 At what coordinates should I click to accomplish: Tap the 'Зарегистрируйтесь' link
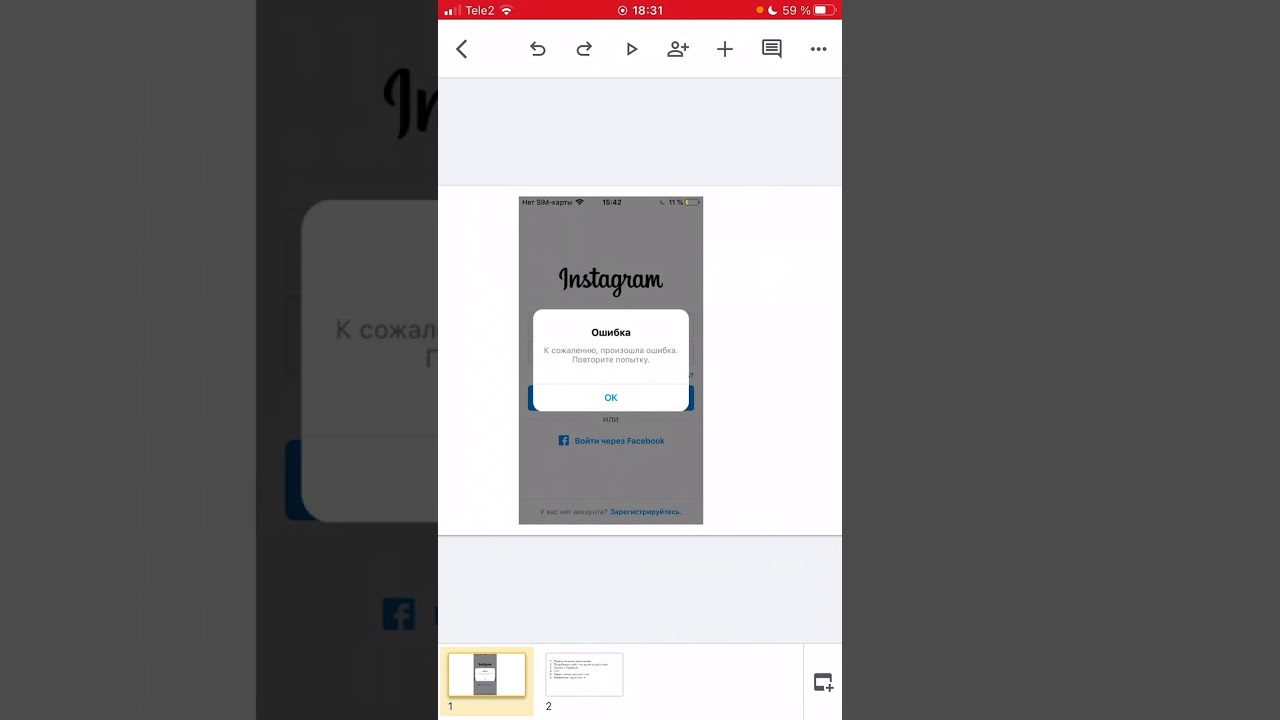[646, 512]
